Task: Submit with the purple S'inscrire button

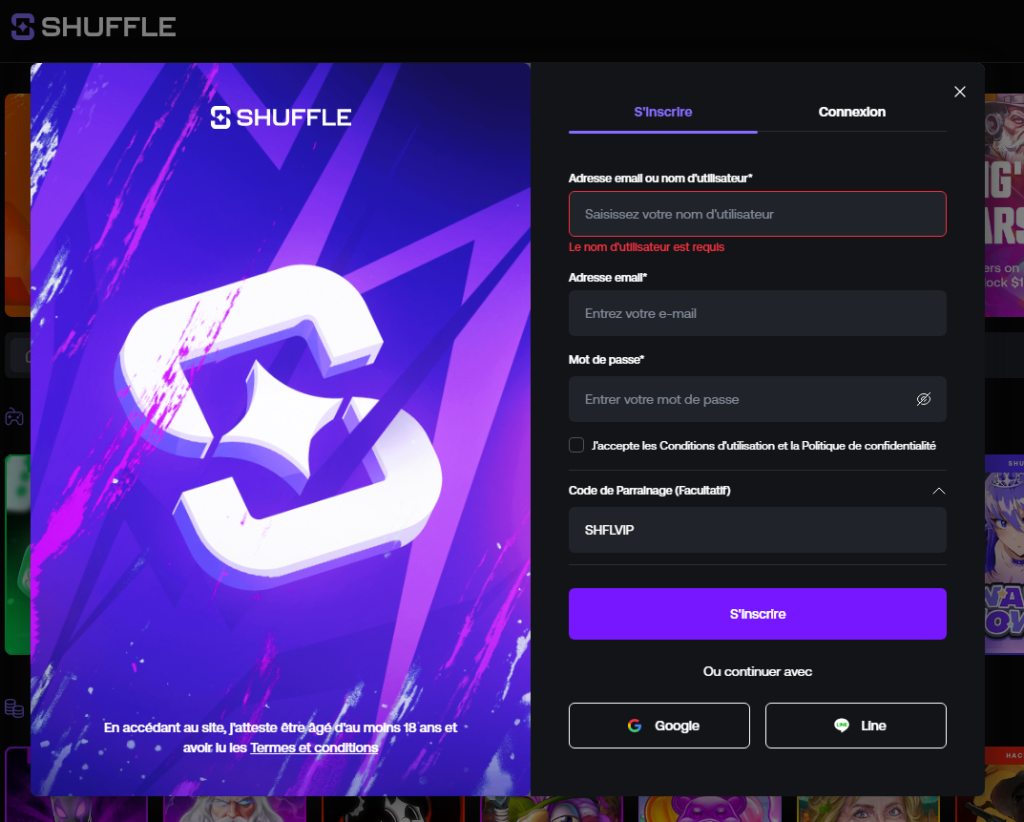Action: 758,614
